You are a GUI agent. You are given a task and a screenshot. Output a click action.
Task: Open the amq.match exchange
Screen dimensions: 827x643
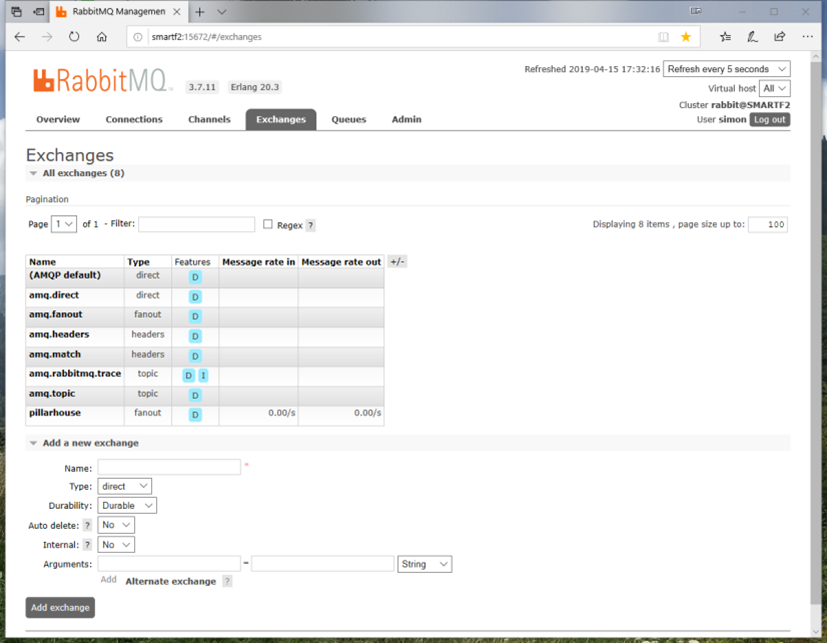click(55, 354)
